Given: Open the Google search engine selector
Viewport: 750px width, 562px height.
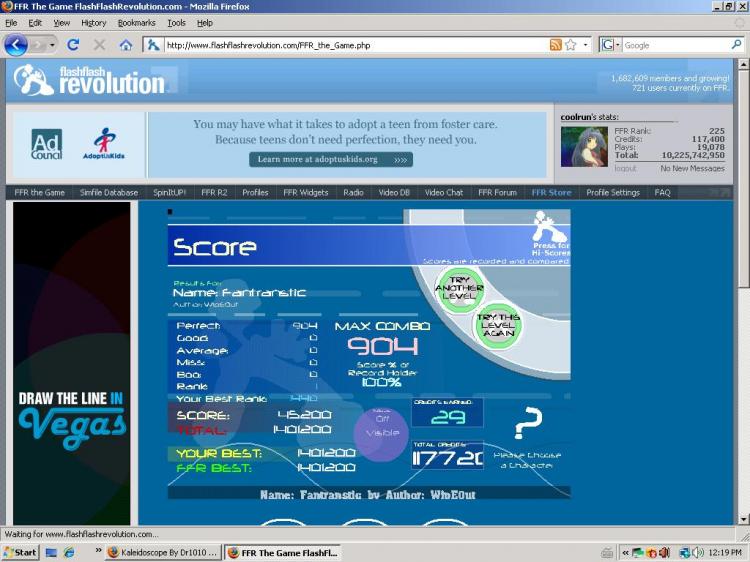Looking at the screenshot, I should 611,45.
